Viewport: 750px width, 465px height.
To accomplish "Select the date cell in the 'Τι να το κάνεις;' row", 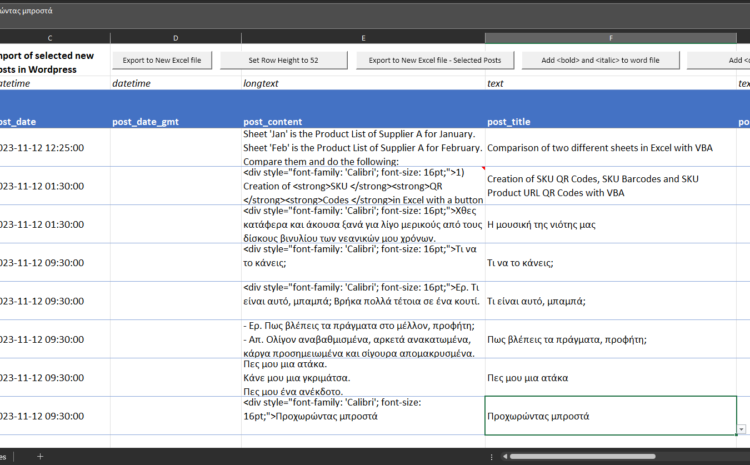I will tap(55, 262).
